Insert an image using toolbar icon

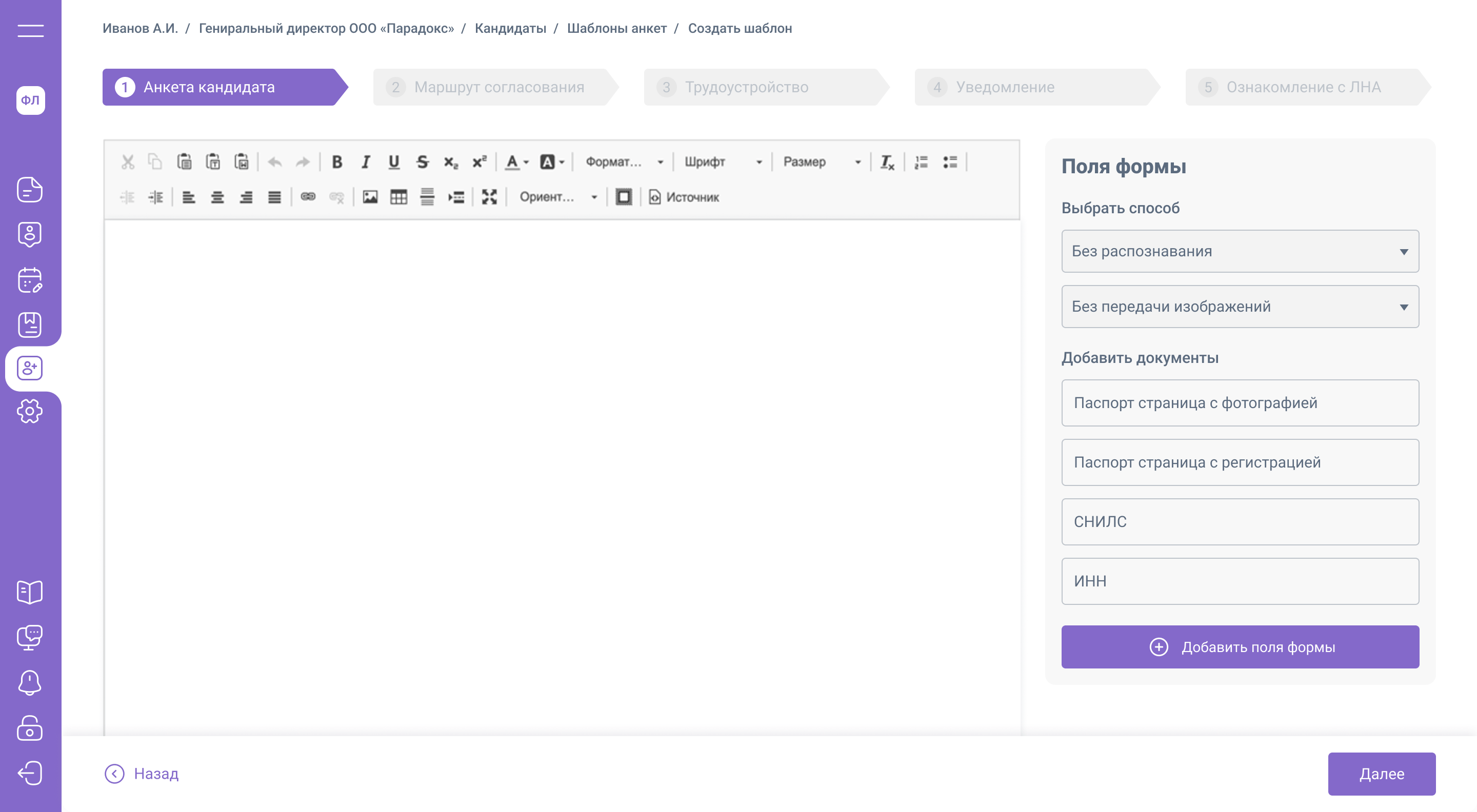coord(370,197)
